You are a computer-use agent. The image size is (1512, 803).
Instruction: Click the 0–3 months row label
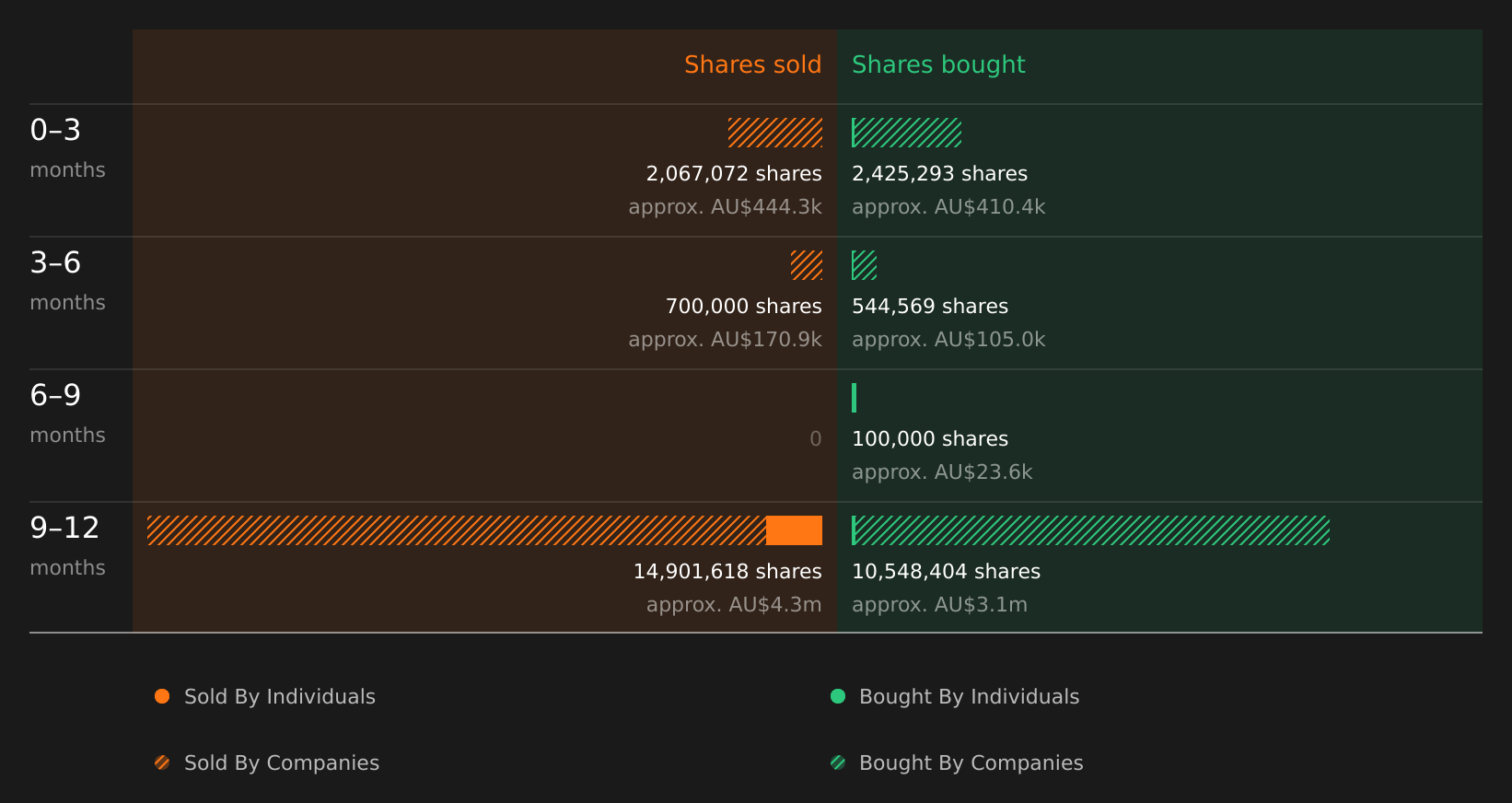pos(67,148)
